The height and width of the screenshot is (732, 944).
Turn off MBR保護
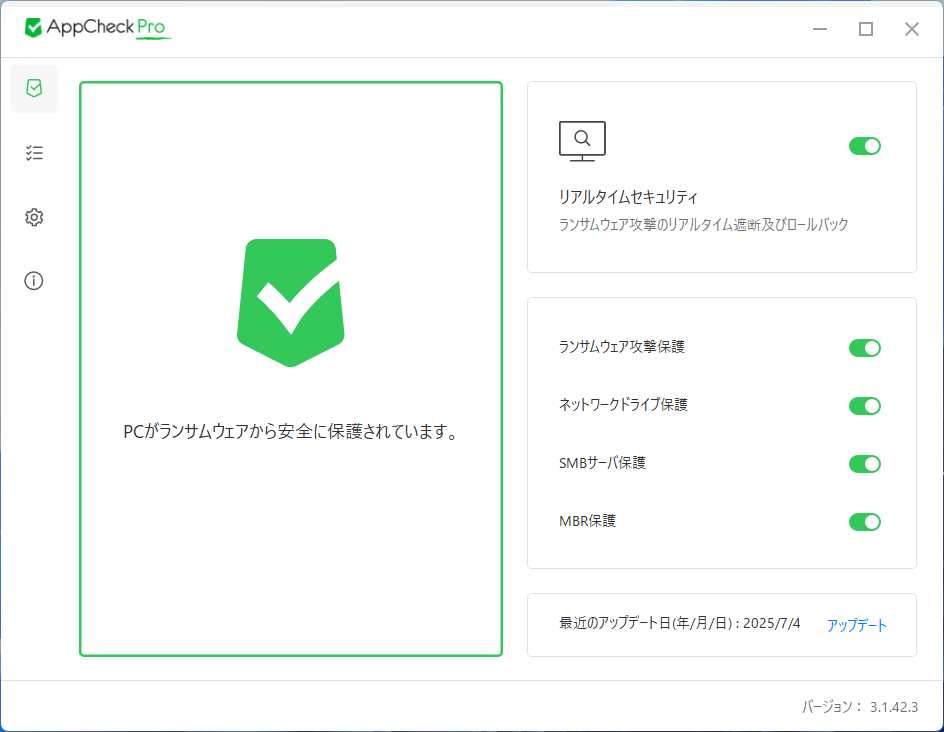(864, 521)
